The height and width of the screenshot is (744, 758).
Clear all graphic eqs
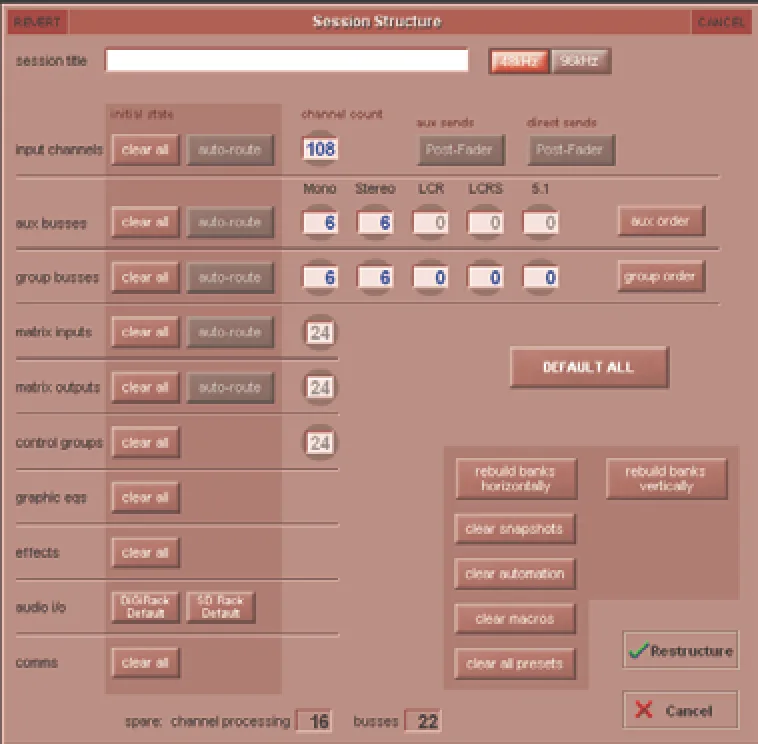tap(145, 497)
